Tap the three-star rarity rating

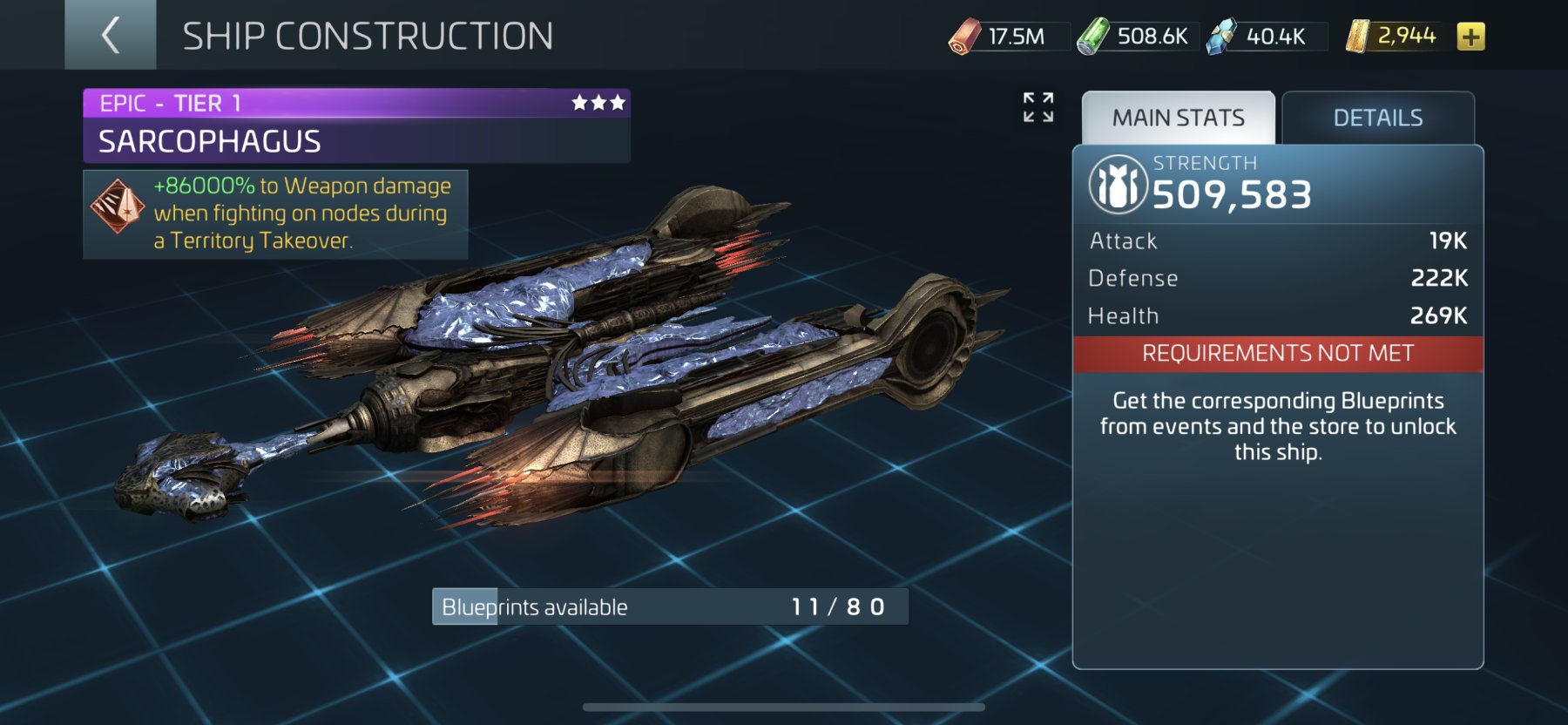(598, 103)
